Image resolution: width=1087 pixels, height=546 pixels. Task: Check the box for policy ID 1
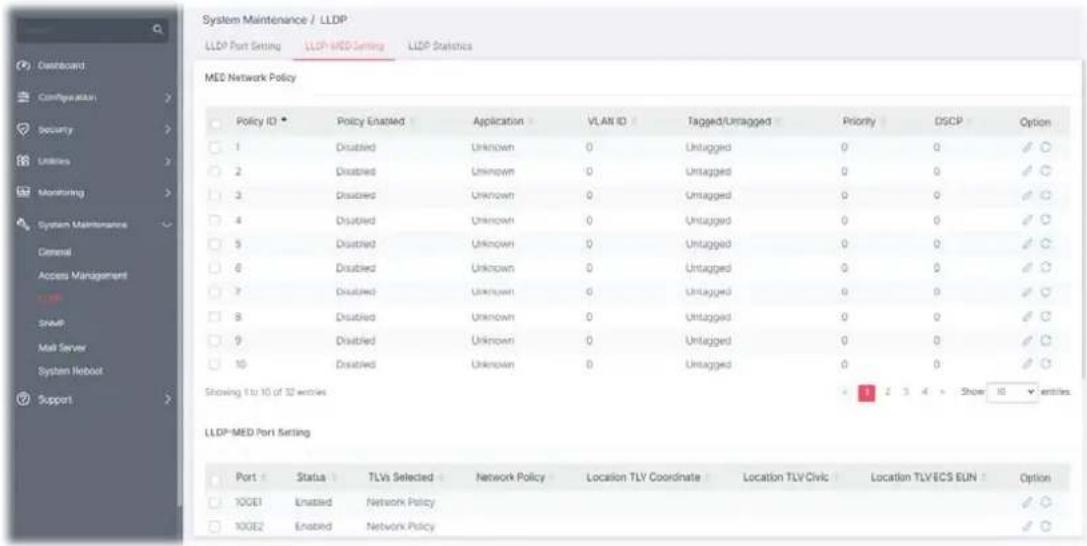tap(217, 148)
